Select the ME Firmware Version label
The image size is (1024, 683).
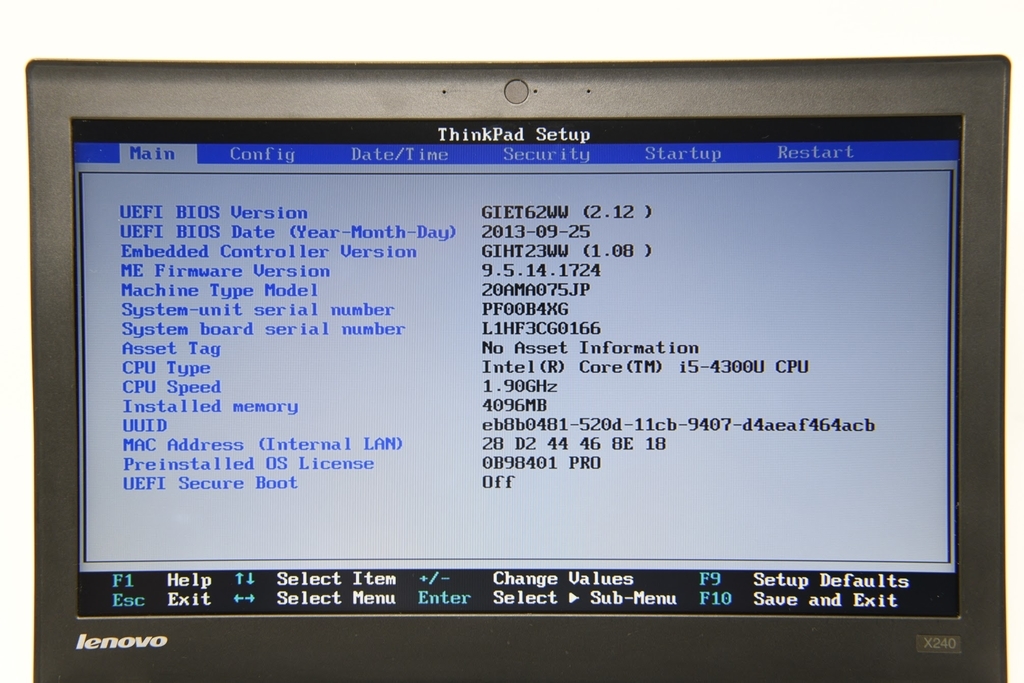pyautogui.click(x=225, y=271)
